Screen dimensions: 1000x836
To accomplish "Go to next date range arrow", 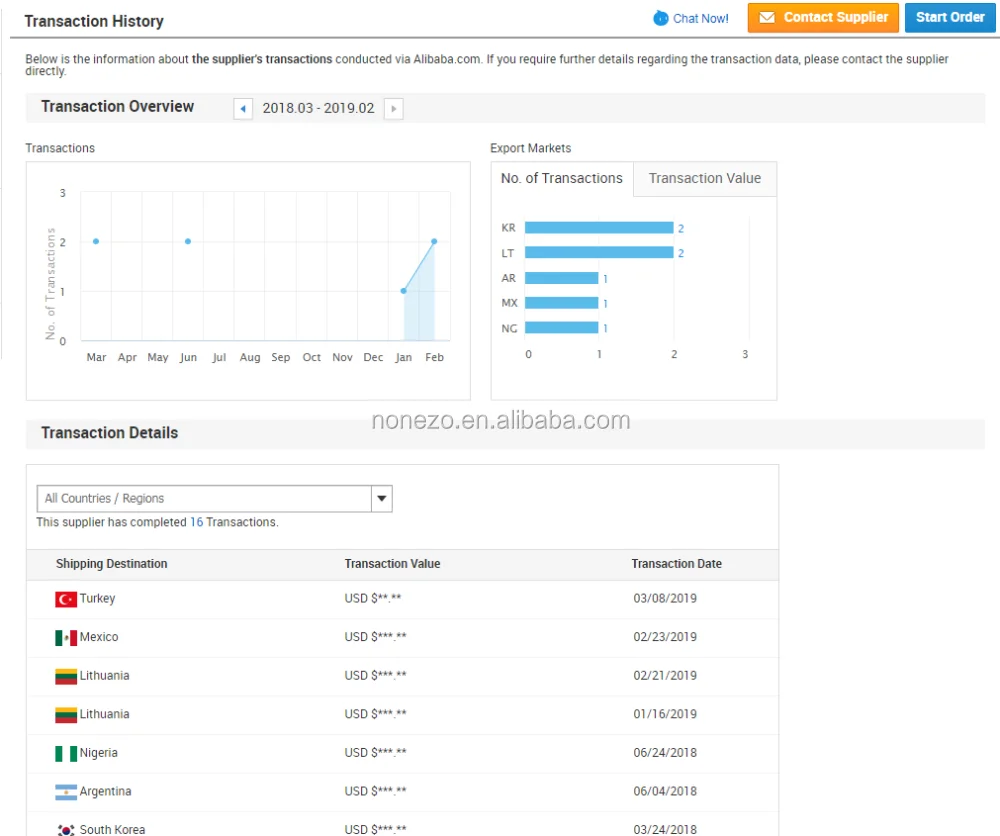I will (x=394, y=108).
